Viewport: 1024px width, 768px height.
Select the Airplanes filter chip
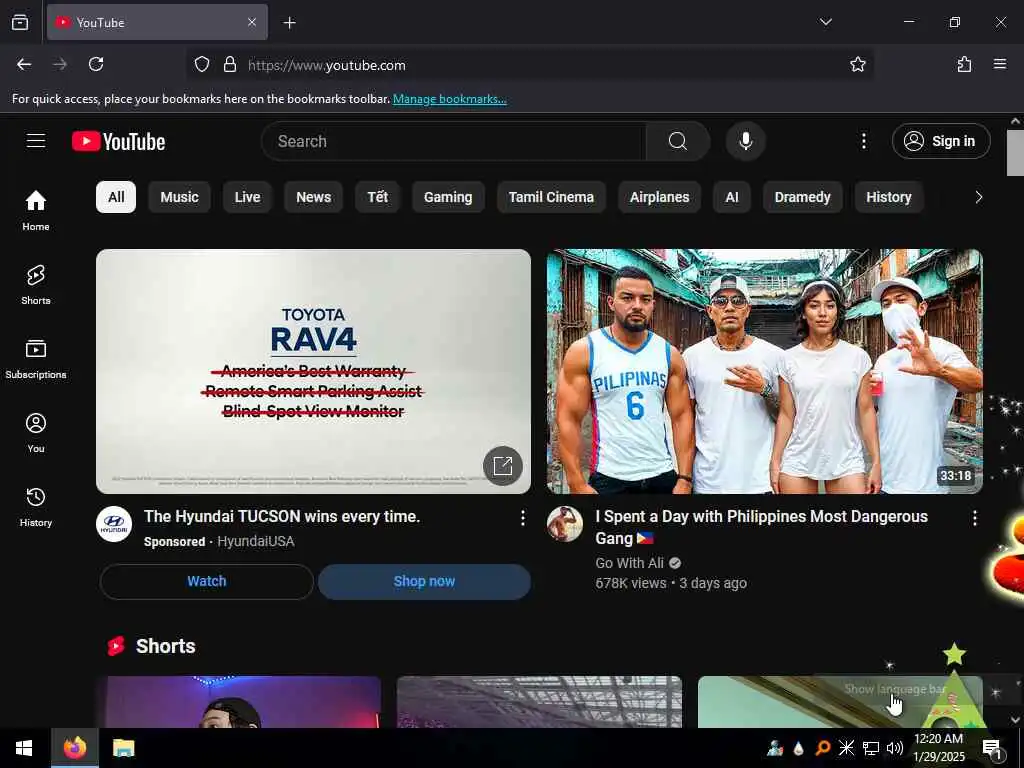pos(660,197)
